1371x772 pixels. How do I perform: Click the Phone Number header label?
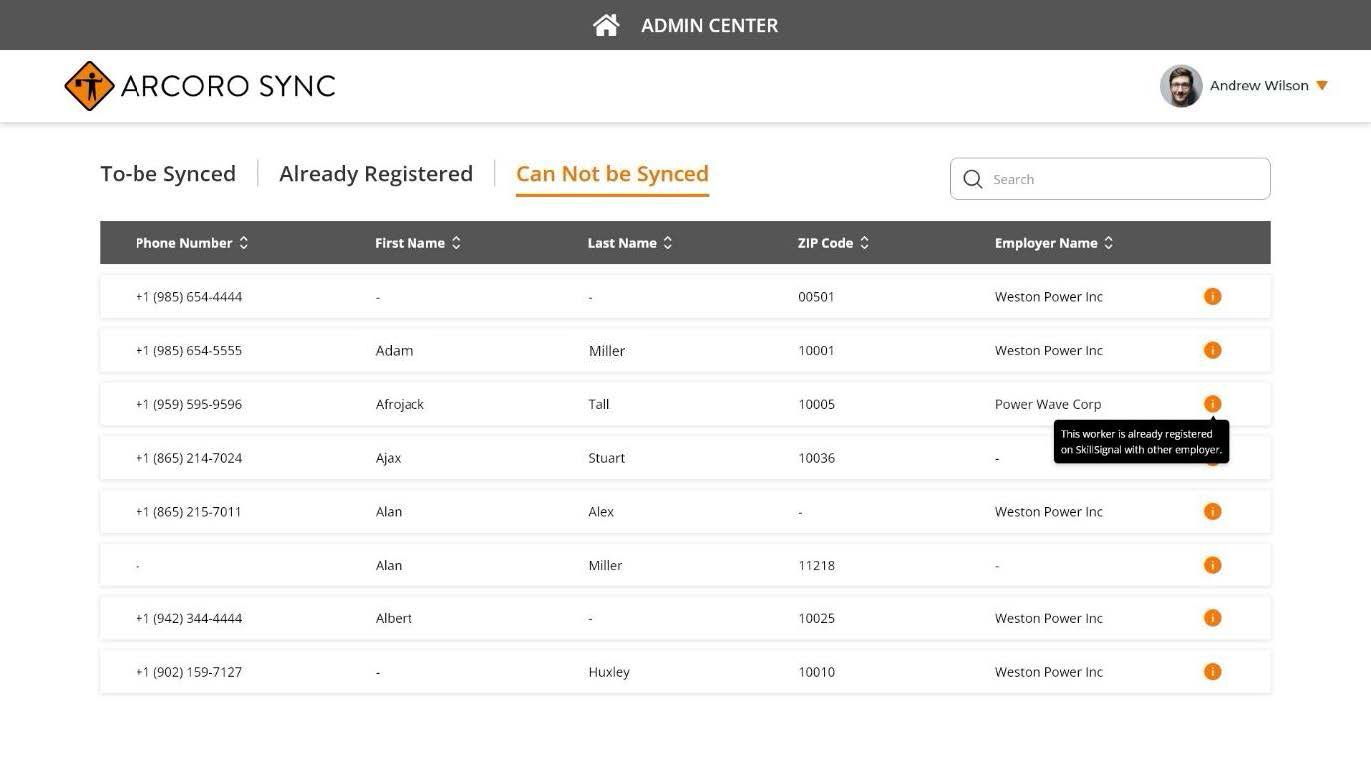pos(184,243)
